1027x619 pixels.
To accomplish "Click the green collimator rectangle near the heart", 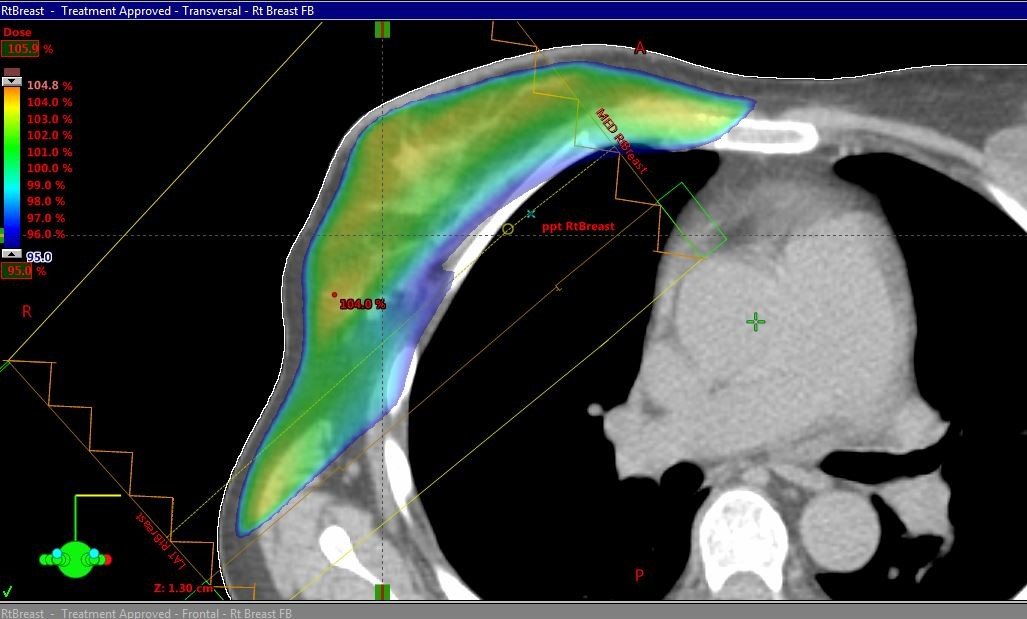I will (x=692, y=219).
